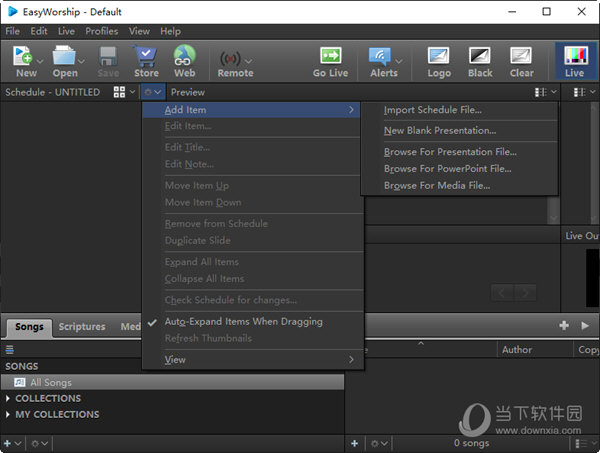Screen dimensions: 600x453
Task: Click the resources play arrow icon
Action: tap(585, 326)
